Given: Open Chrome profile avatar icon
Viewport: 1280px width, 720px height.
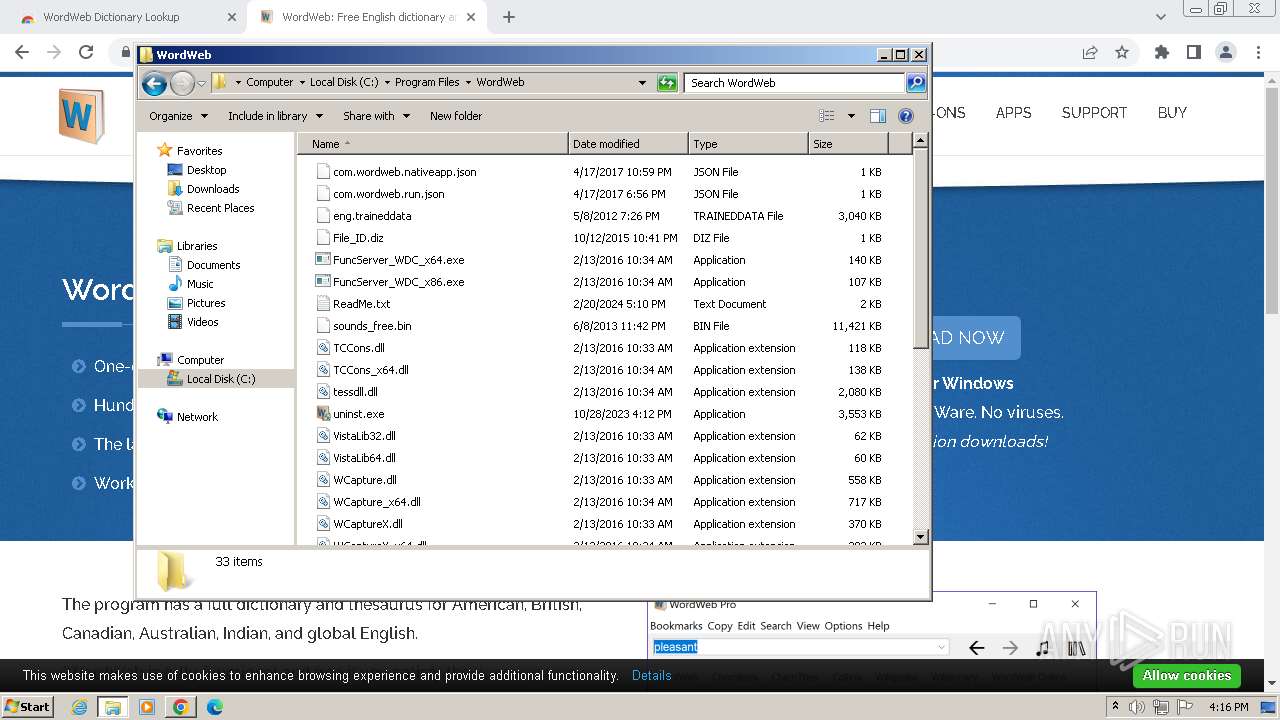Looking at the screenshot, I should click(x=1226, y=52).
